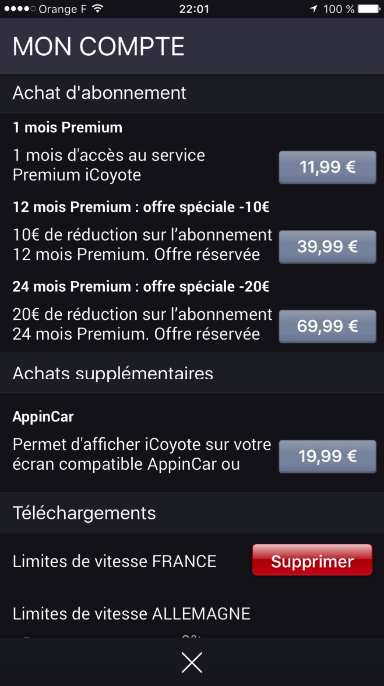The width and height of the screenshot is (384, 686).
Task: Tap the signal strength dots
Action: click(x=20, y=9)
